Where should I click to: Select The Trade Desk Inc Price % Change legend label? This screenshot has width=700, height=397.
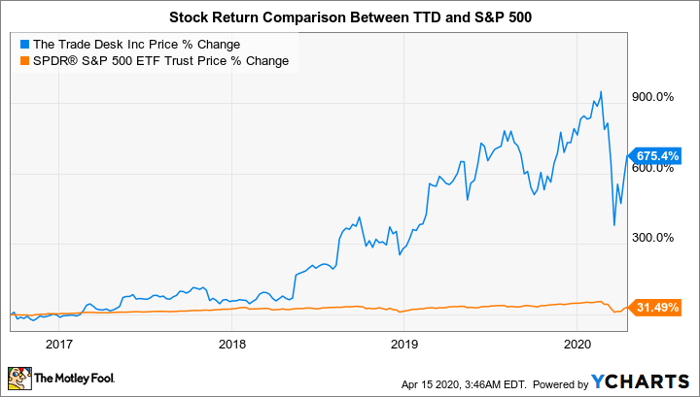(137, 45)
